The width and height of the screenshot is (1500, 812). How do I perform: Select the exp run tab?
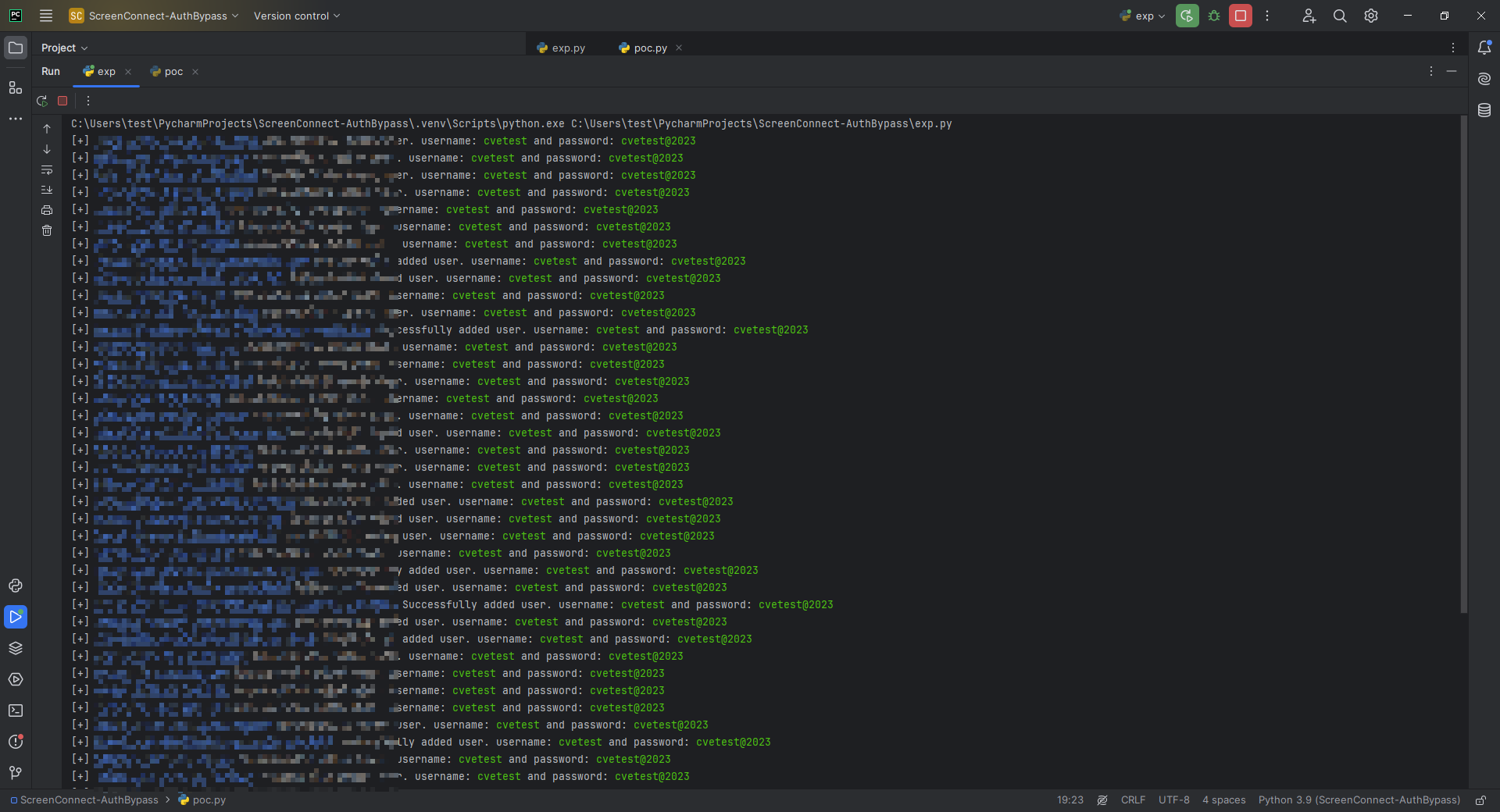pyautogui.click(x=99, y=71)
